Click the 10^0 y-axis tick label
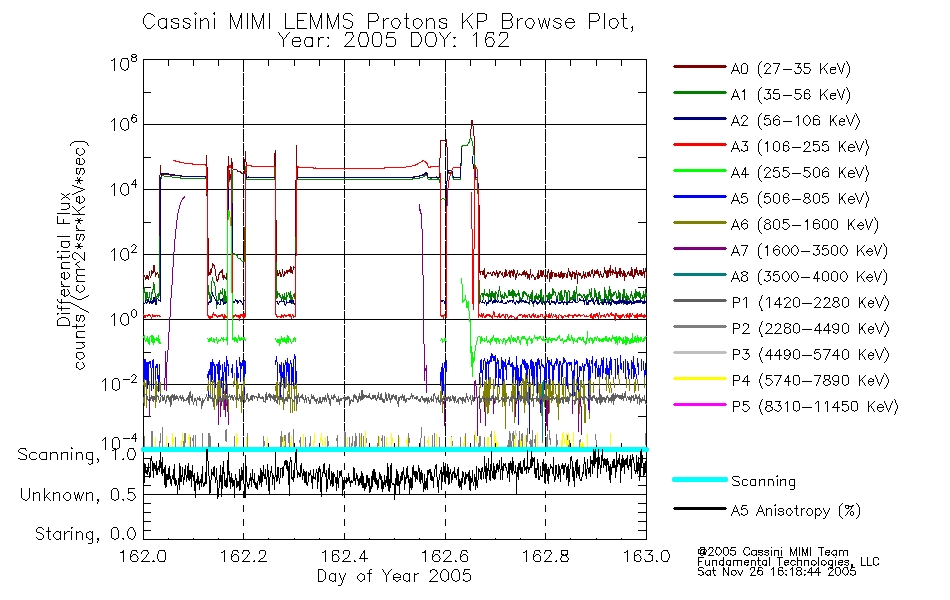950x600 pixels. tap(124, 319)
